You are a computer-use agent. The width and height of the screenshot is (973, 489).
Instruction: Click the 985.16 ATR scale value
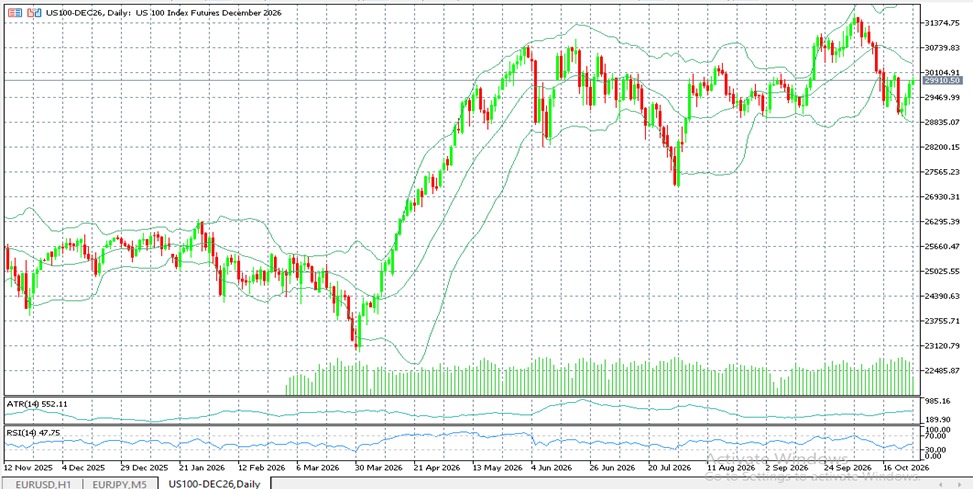pos(938,402)
